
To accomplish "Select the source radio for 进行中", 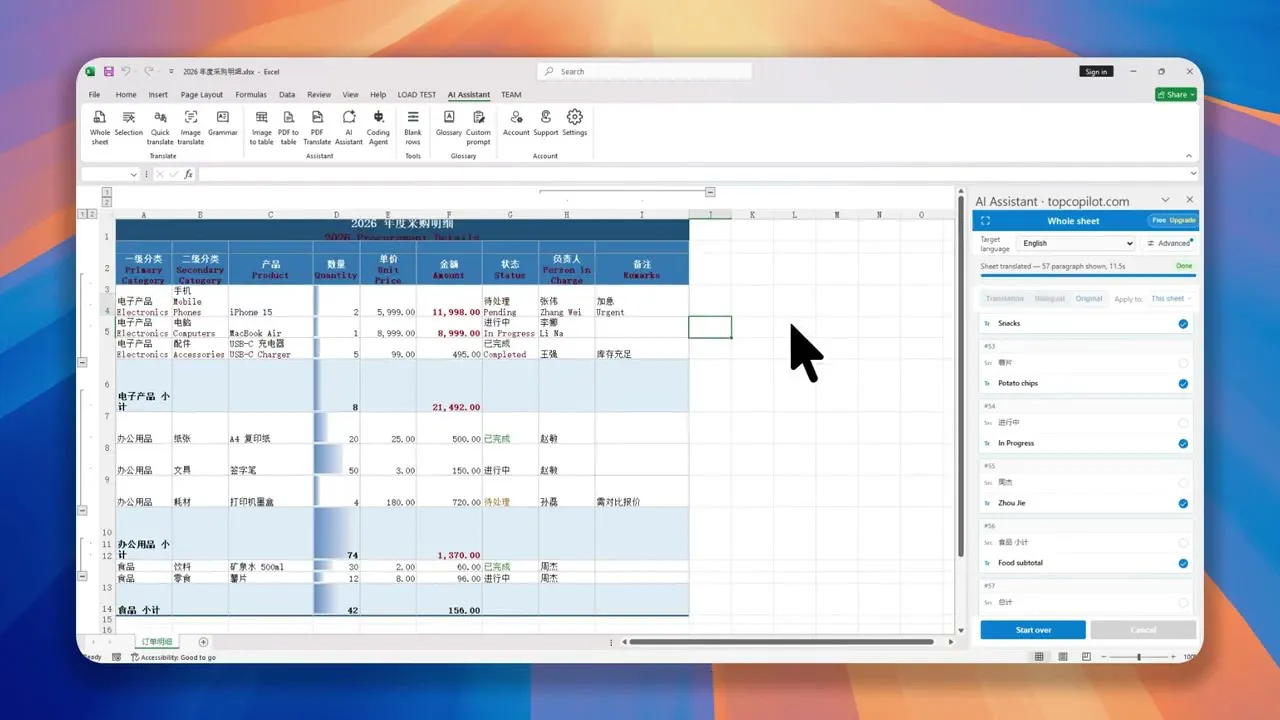I will click(1183, 423).
